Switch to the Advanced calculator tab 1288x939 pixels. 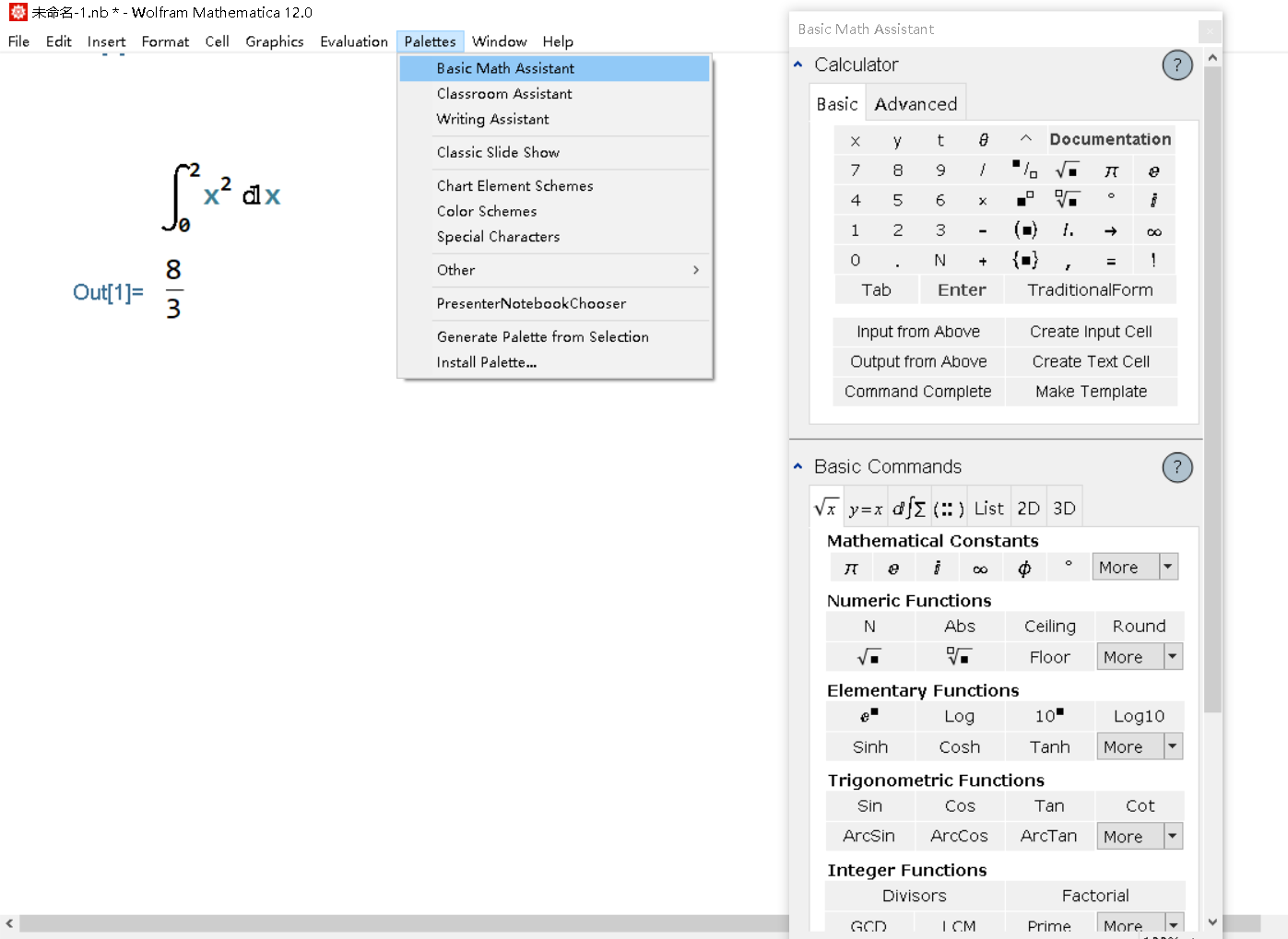tap(916, 104)
